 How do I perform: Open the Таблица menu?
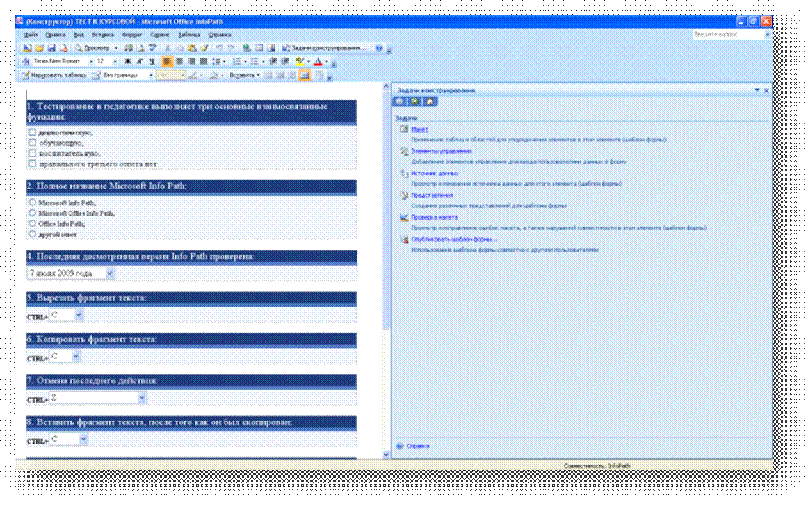point(190,34)
